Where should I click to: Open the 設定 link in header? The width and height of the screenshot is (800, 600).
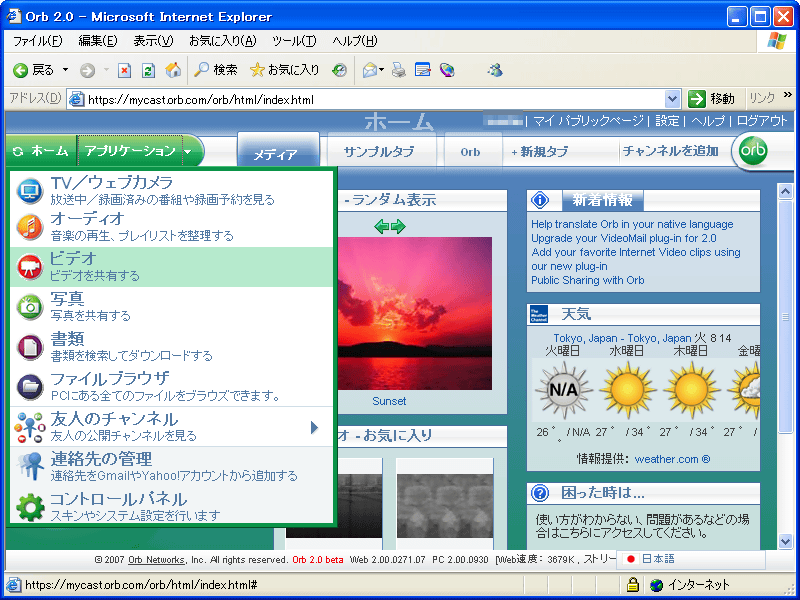667,121
